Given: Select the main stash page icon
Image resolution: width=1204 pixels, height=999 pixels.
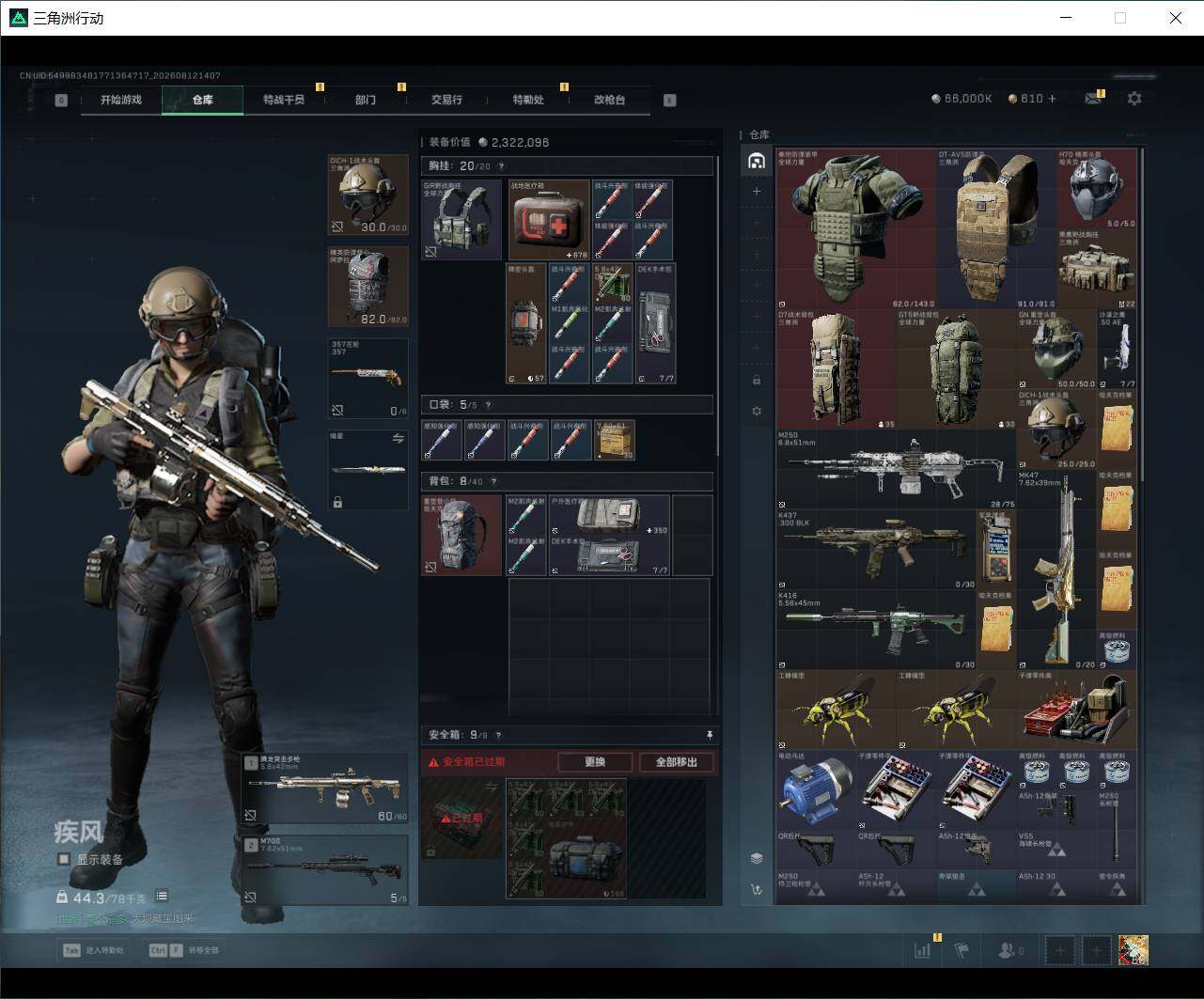Looking at the screenshot, I should click(x=757, y=161).
